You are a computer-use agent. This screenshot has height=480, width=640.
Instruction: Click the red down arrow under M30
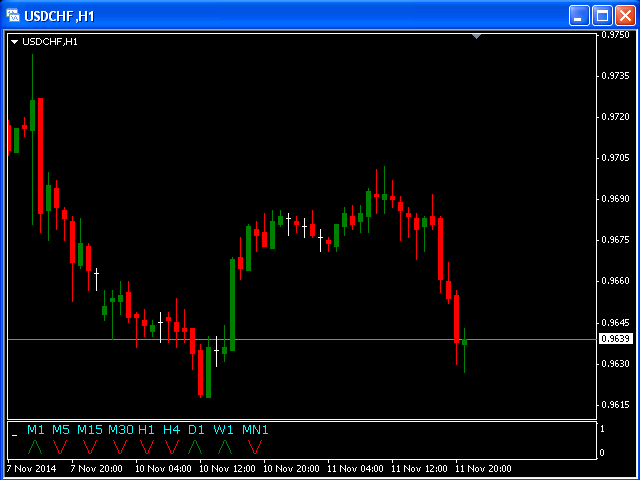tap(121, 446)
